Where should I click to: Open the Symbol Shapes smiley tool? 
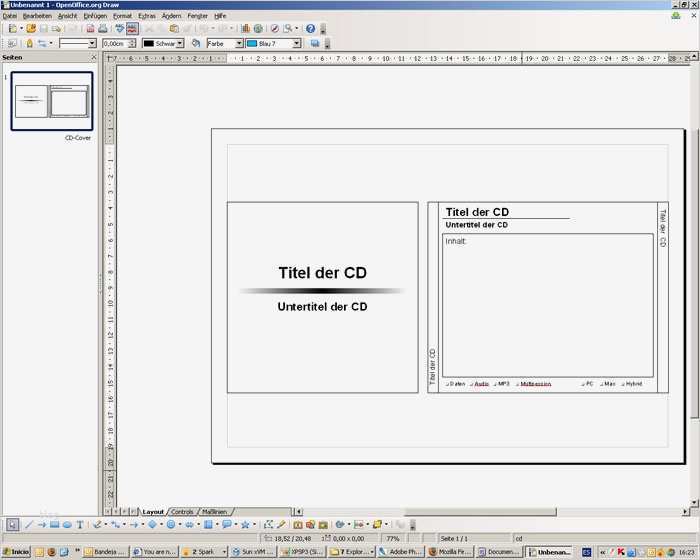[x=171, y=525]
